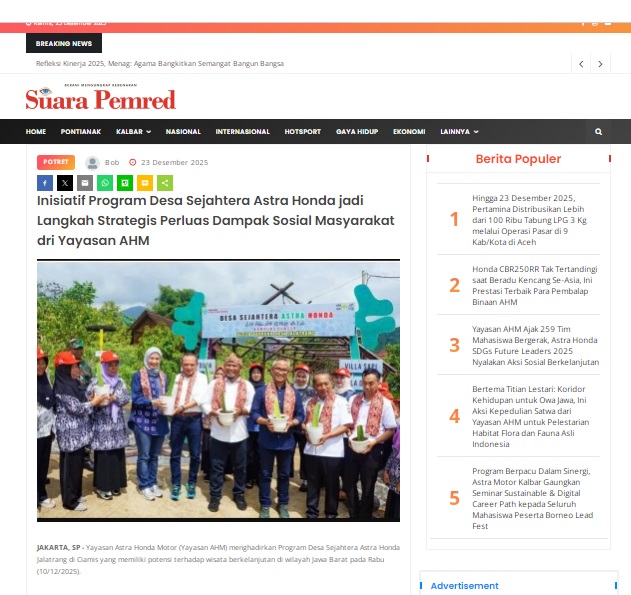This screenshot has height=595, width=631.
Task: Open the Honda CBR250RR popular news link
Action: 534,286
